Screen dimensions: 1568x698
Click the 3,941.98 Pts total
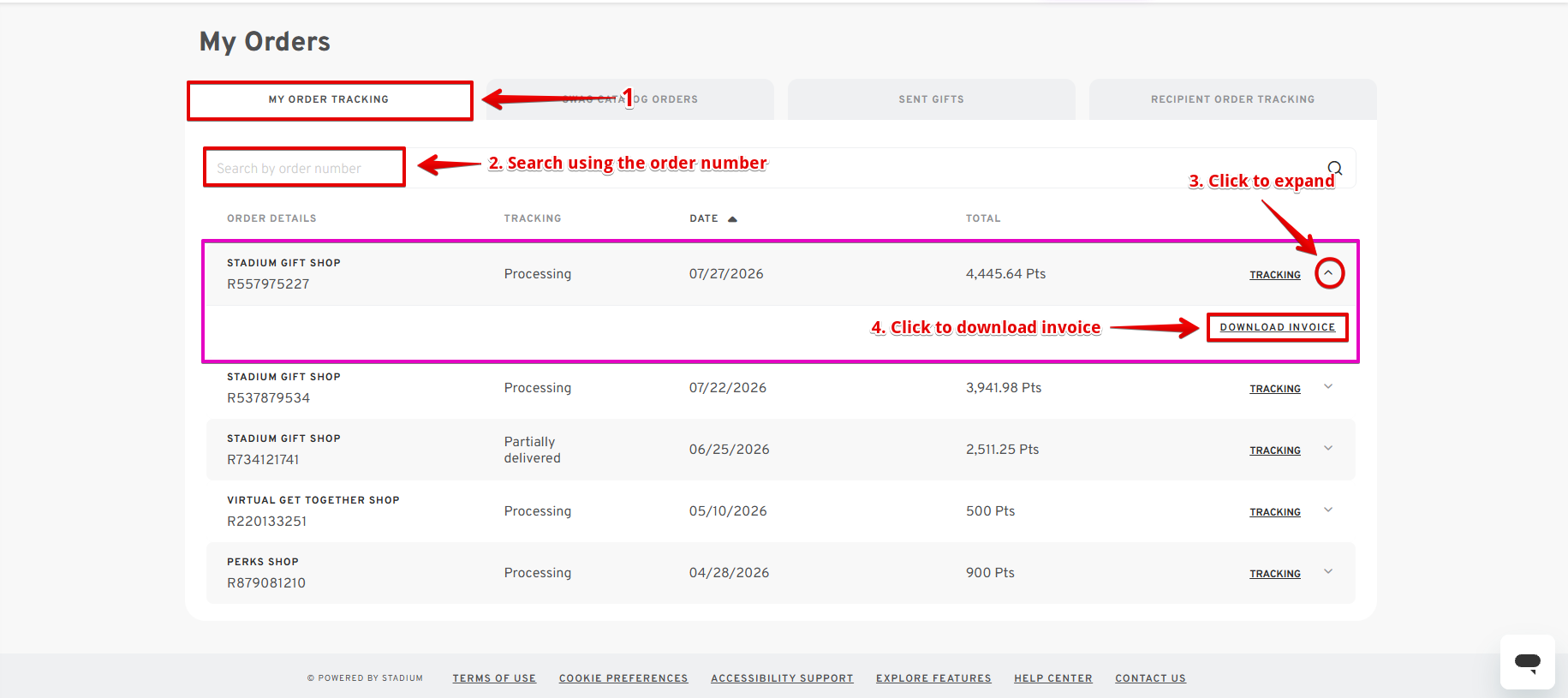coord(1004,387)
